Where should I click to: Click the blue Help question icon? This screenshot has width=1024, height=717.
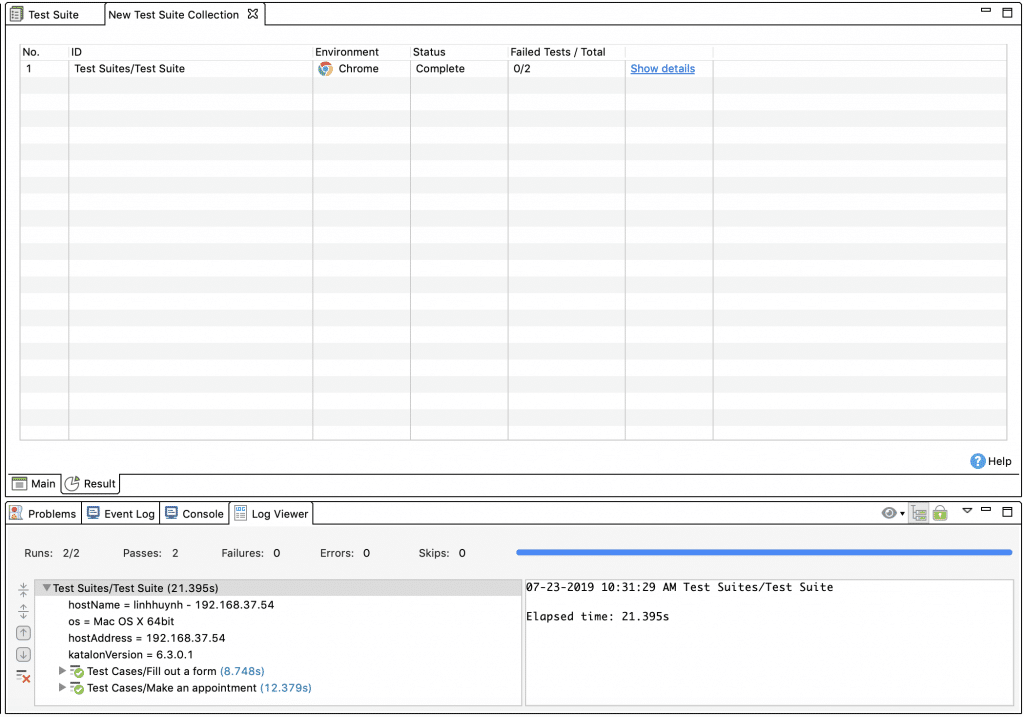click(977, 461)
